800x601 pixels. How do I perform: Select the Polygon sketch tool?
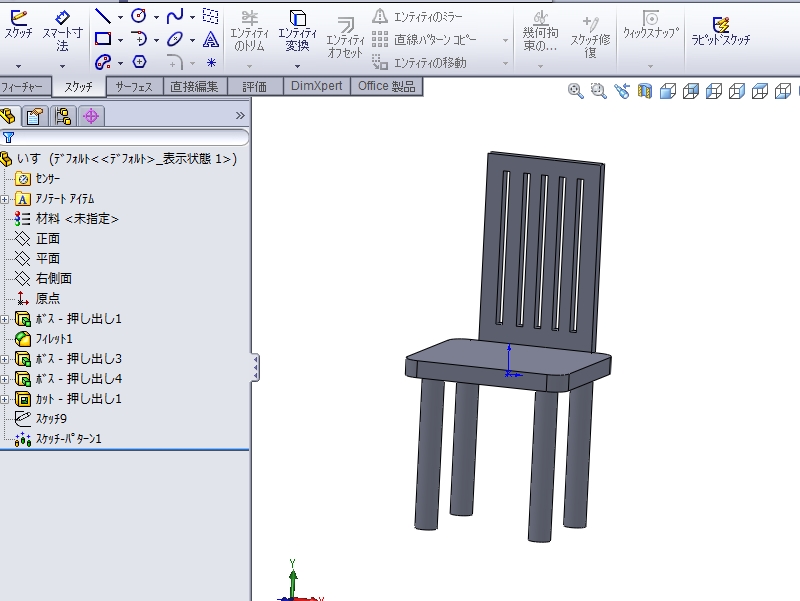tap(139, 62)
